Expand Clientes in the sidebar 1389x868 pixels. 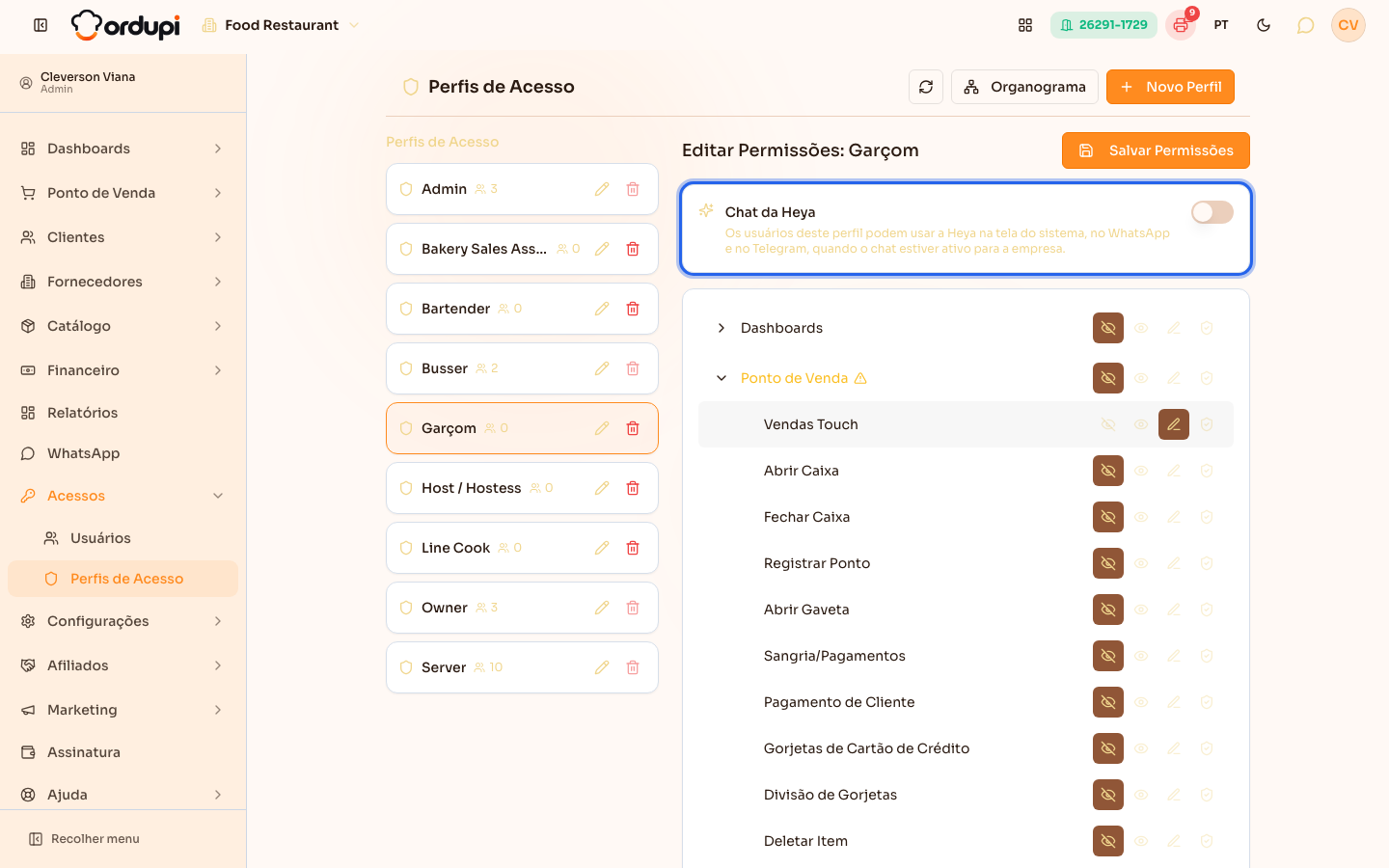[x=123, y=237]
